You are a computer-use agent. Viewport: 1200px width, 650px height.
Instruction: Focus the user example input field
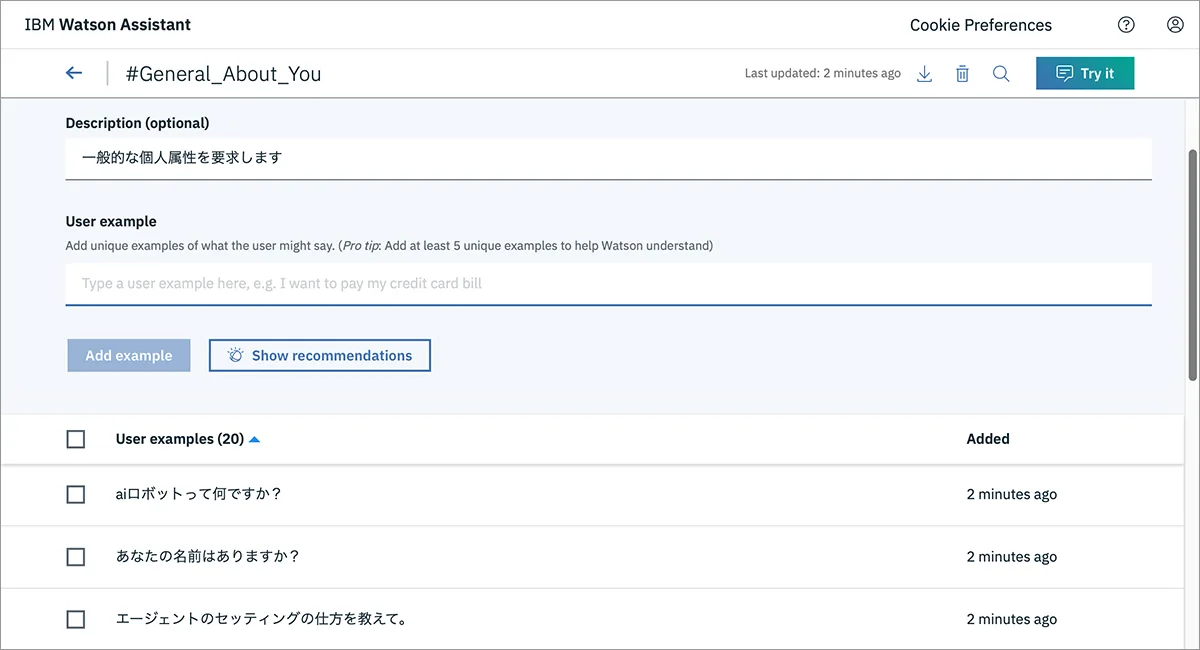[x=609, y=284]
